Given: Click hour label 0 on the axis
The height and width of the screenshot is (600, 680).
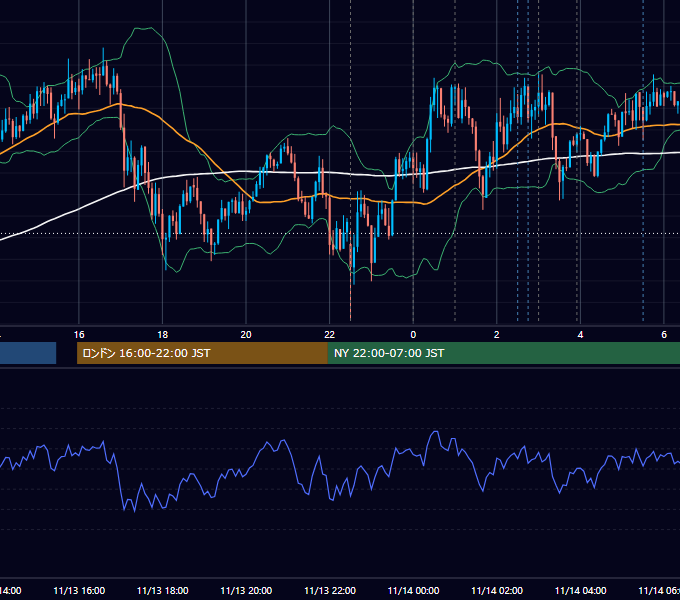Looking at the screenshot, I should tap(413, 335).
